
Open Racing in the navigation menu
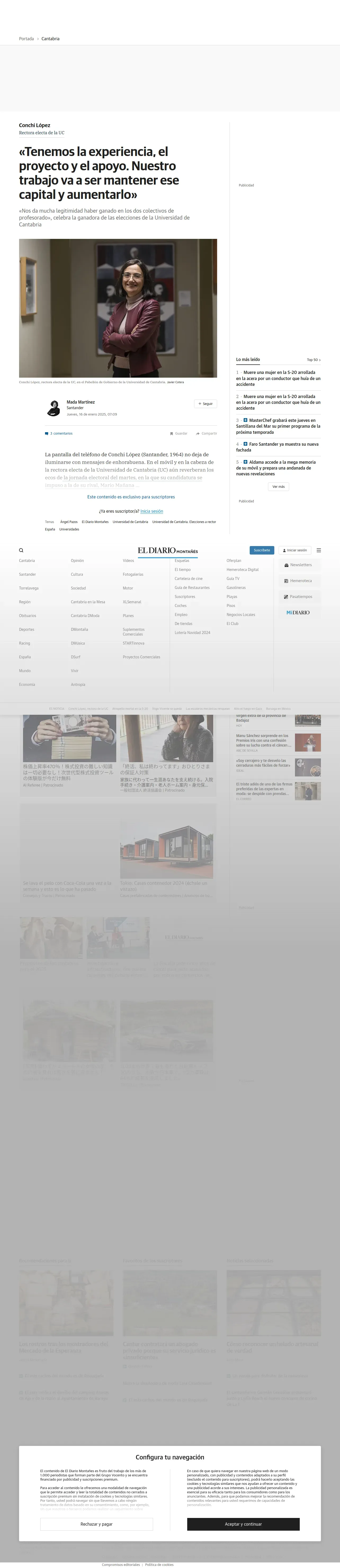[x=24, y=644]
